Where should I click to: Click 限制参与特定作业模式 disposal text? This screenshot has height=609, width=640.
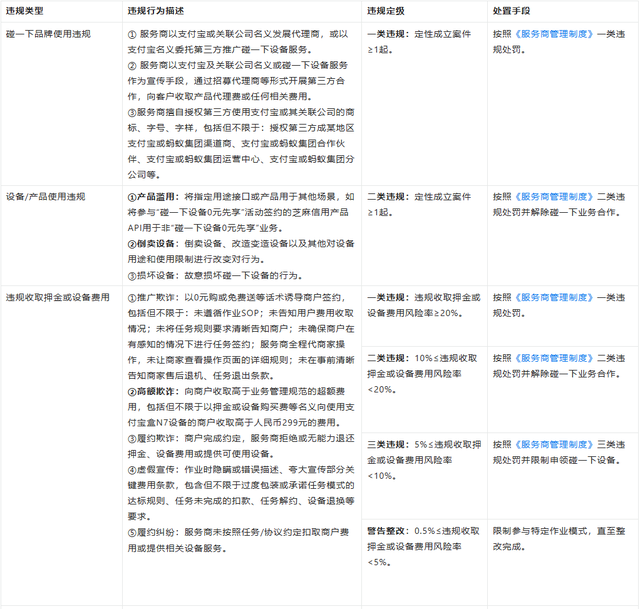(x=559, y=539)
